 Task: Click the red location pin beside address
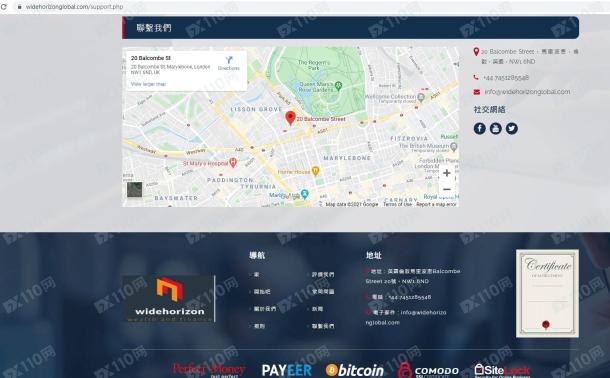[476, 52]
